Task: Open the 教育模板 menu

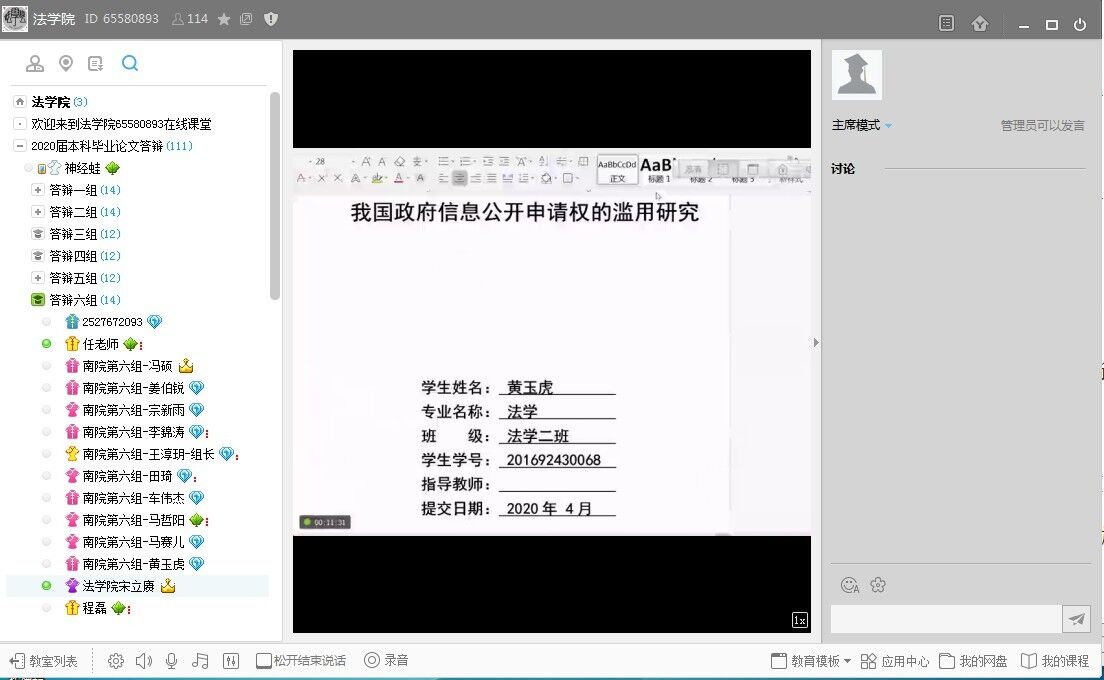Action: pos(810,661)
